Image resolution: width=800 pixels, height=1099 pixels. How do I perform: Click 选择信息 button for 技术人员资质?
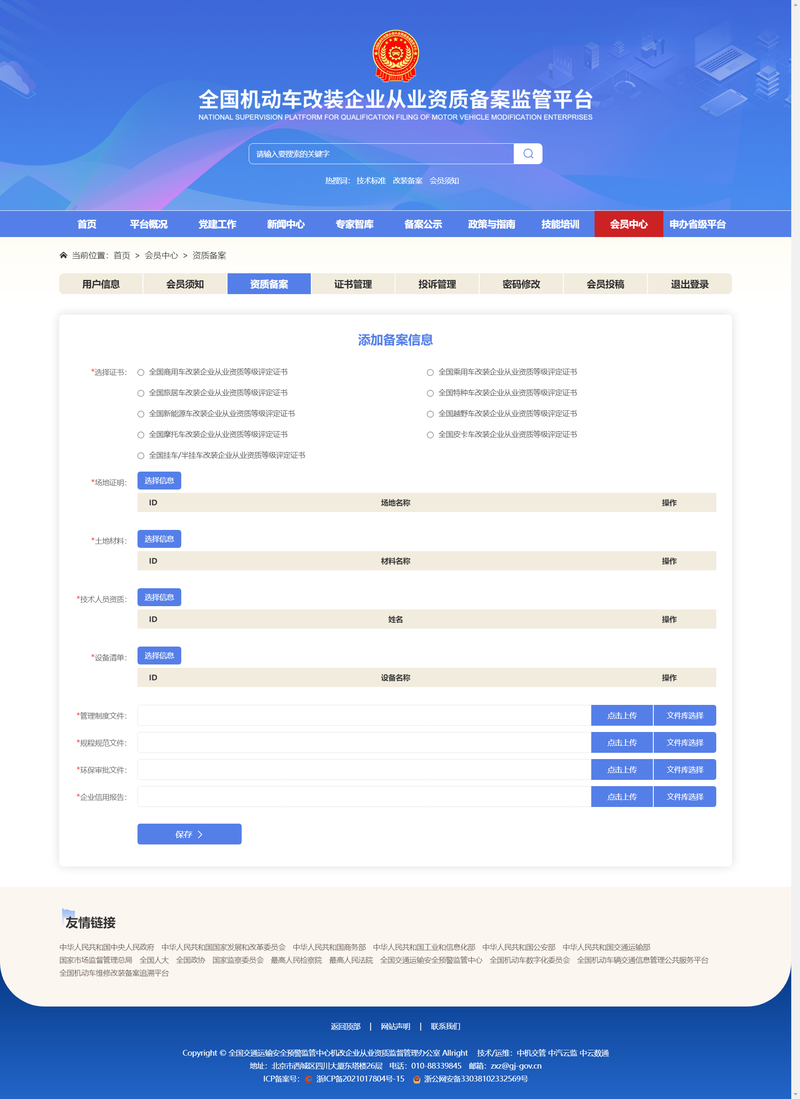point(159,597)
